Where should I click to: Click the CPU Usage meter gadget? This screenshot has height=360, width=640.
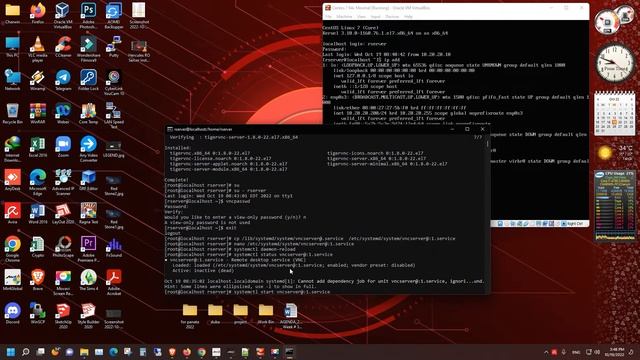(x=615, y=206)
